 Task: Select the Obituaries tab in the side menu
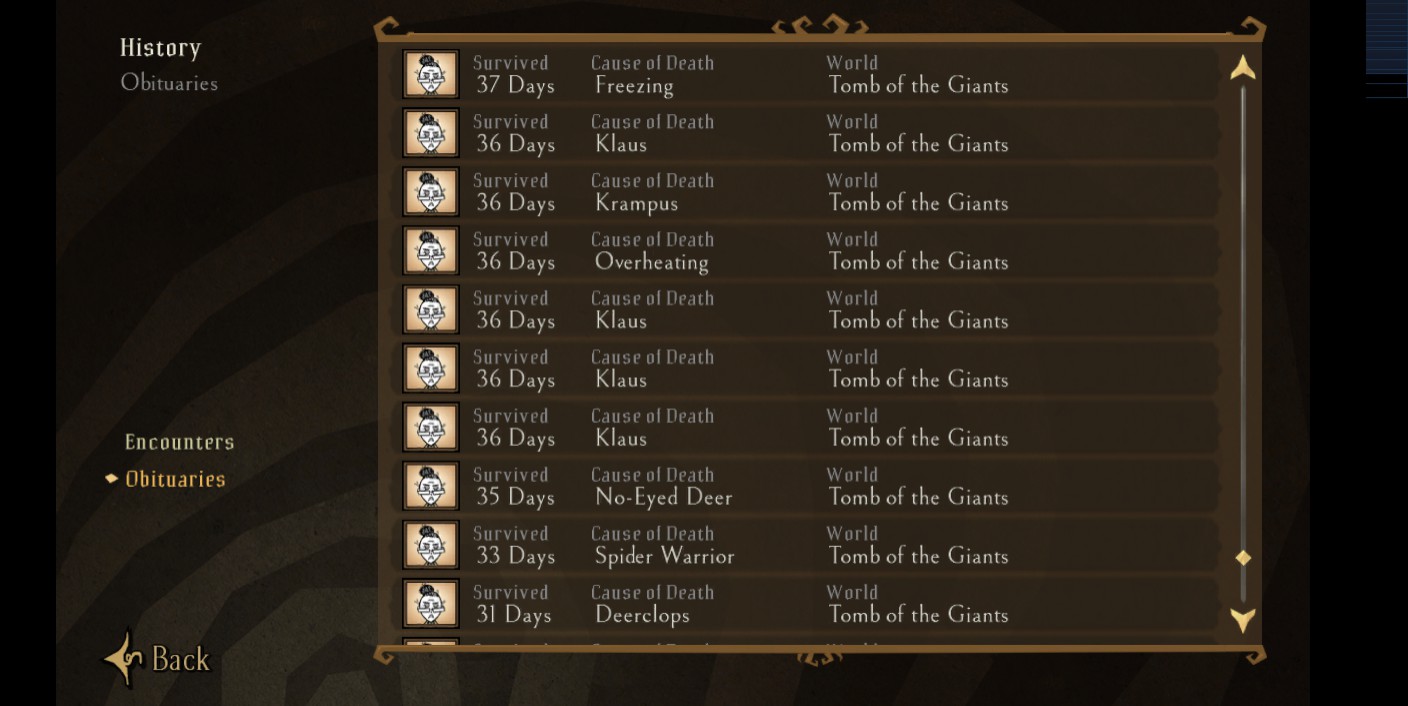pyautogui.click(x=175, y=479)
